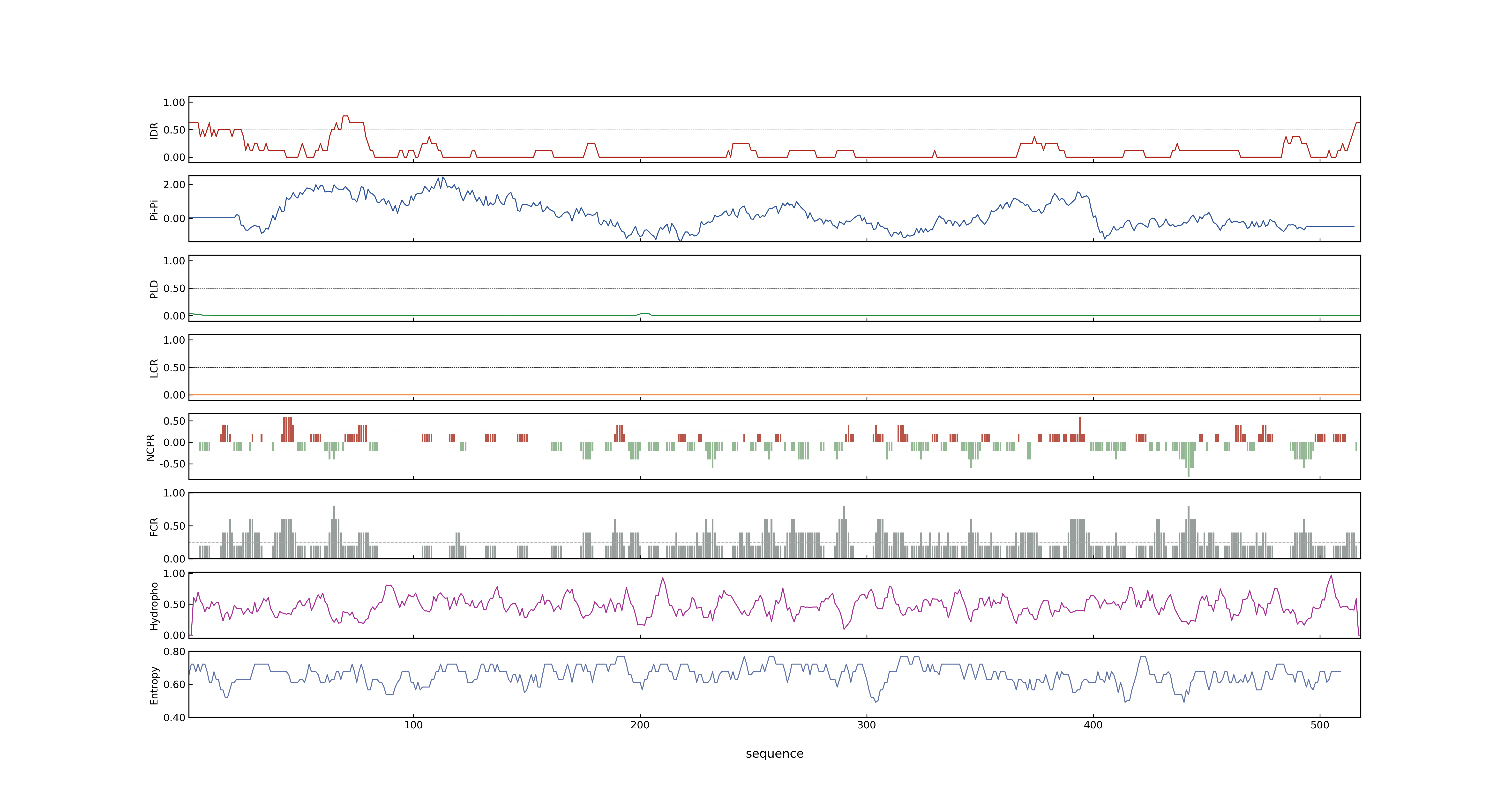Click the IDR y-axis label
This screenshot has width=1512, height=806.
point(154,130)
